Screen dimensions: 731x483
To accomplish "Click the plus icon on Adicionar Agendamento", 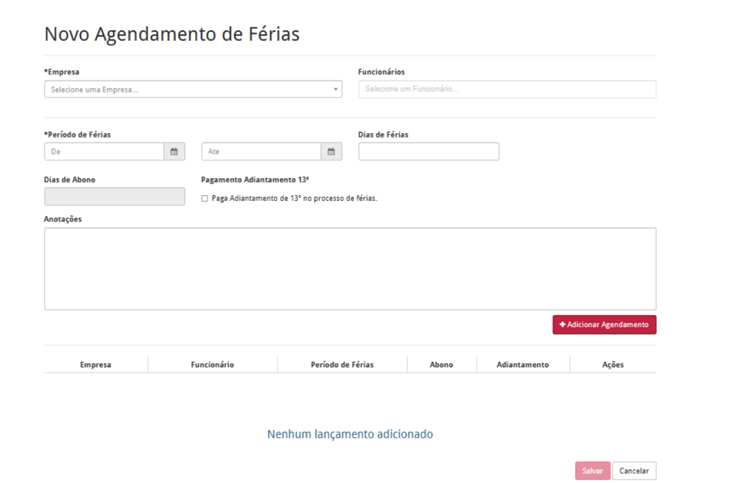I will [563, 325].
